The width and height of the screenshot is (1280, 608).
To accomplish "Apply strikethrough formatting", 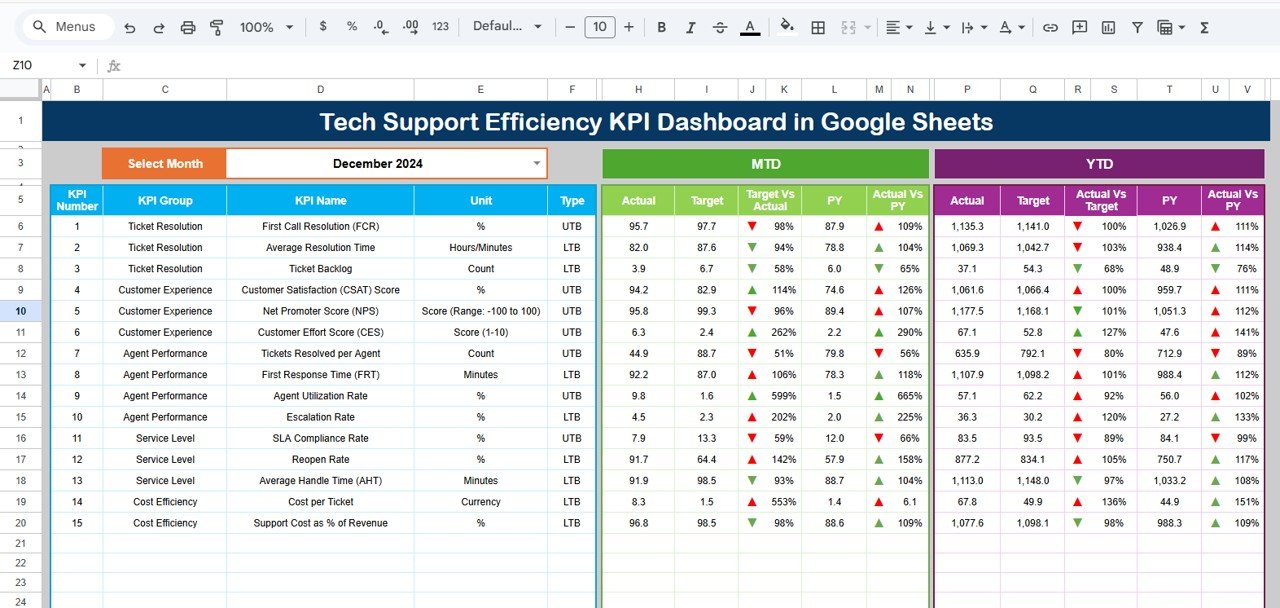I will [720, 27].
